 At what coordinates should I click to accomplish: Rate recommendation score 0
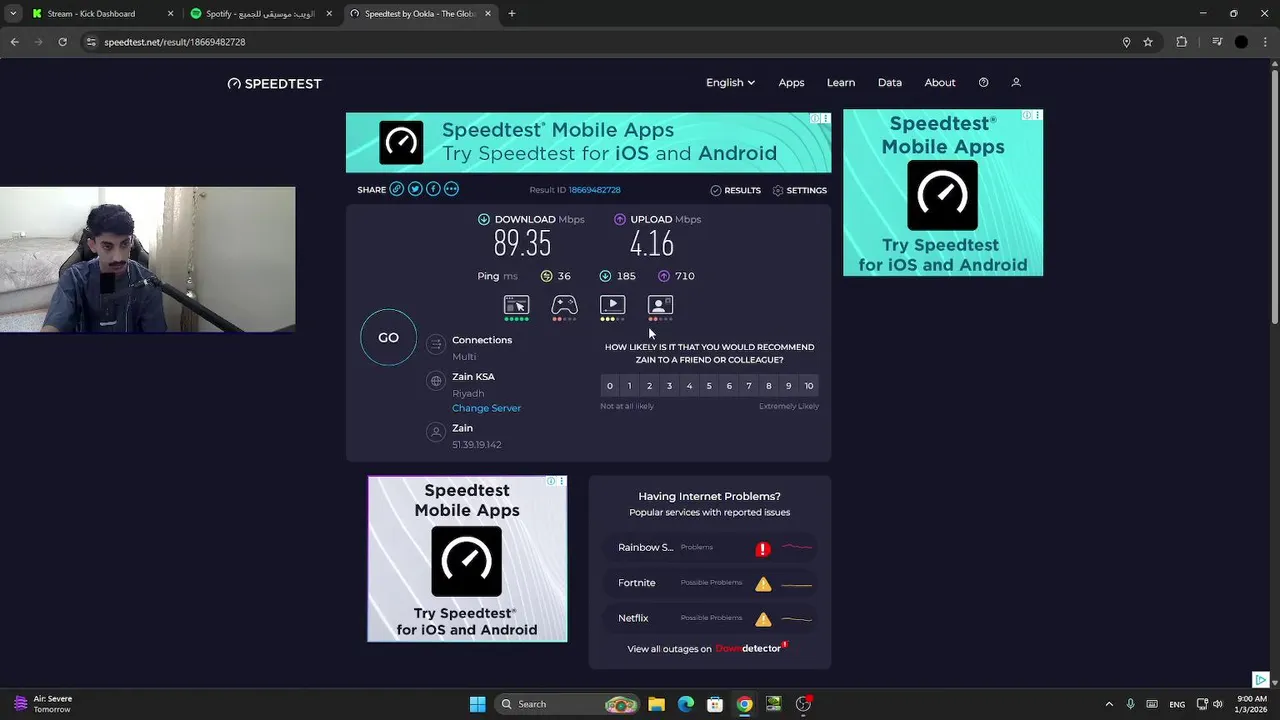click(609, 386)
